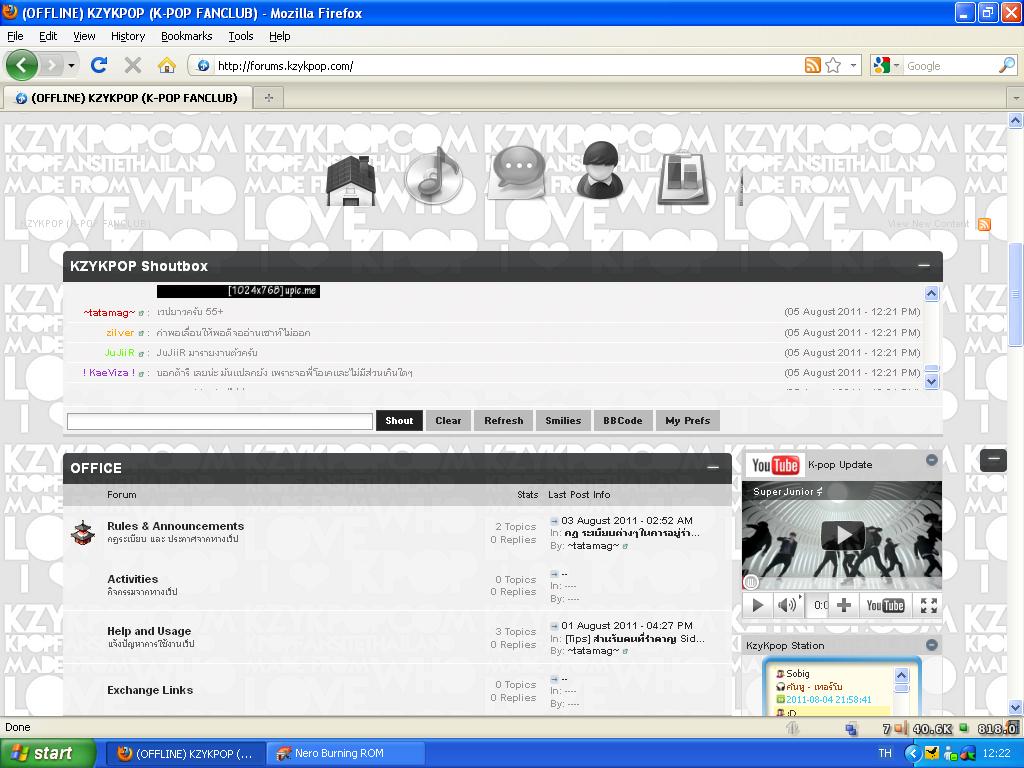The width and height of the screenshot is (1024, 768).
Task: Toggle video fullscreen icon
Action: (x=929, y=605)
